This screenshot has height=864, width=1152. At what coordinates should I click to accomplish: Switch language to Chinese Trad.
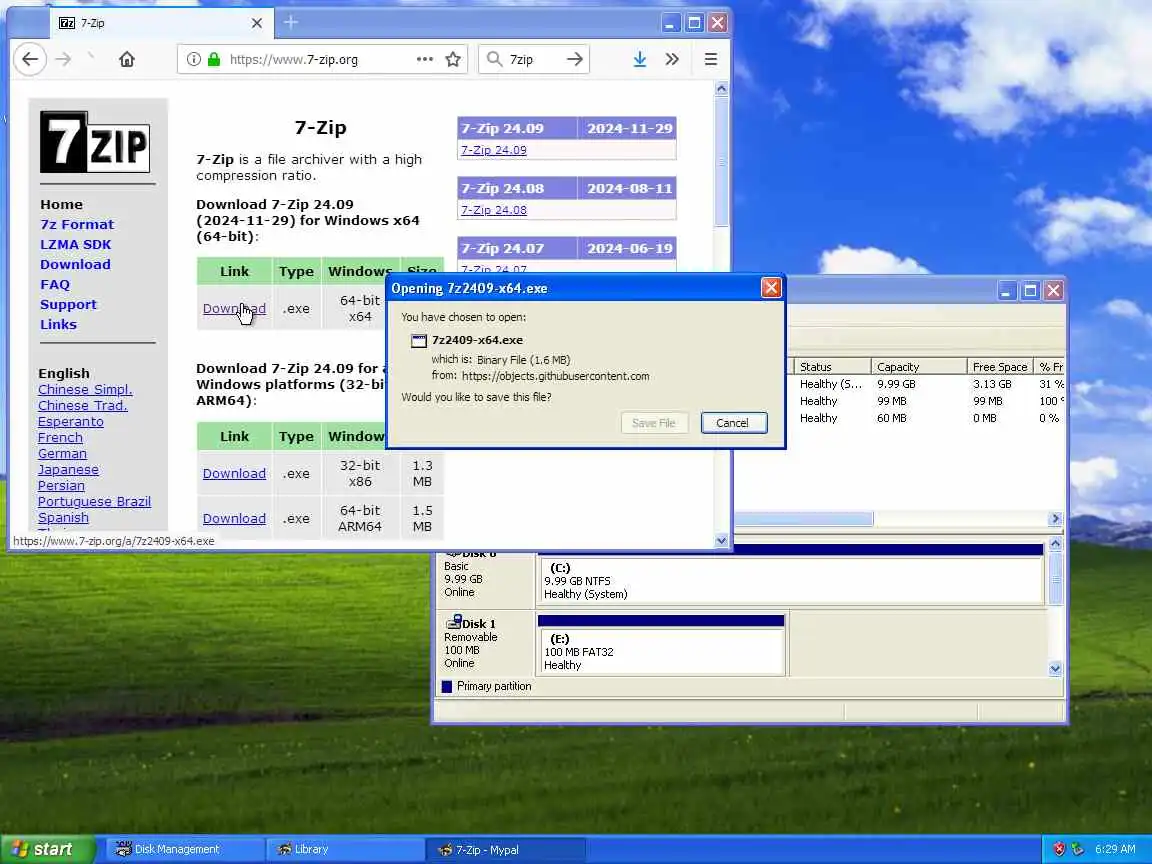[83, 406]
